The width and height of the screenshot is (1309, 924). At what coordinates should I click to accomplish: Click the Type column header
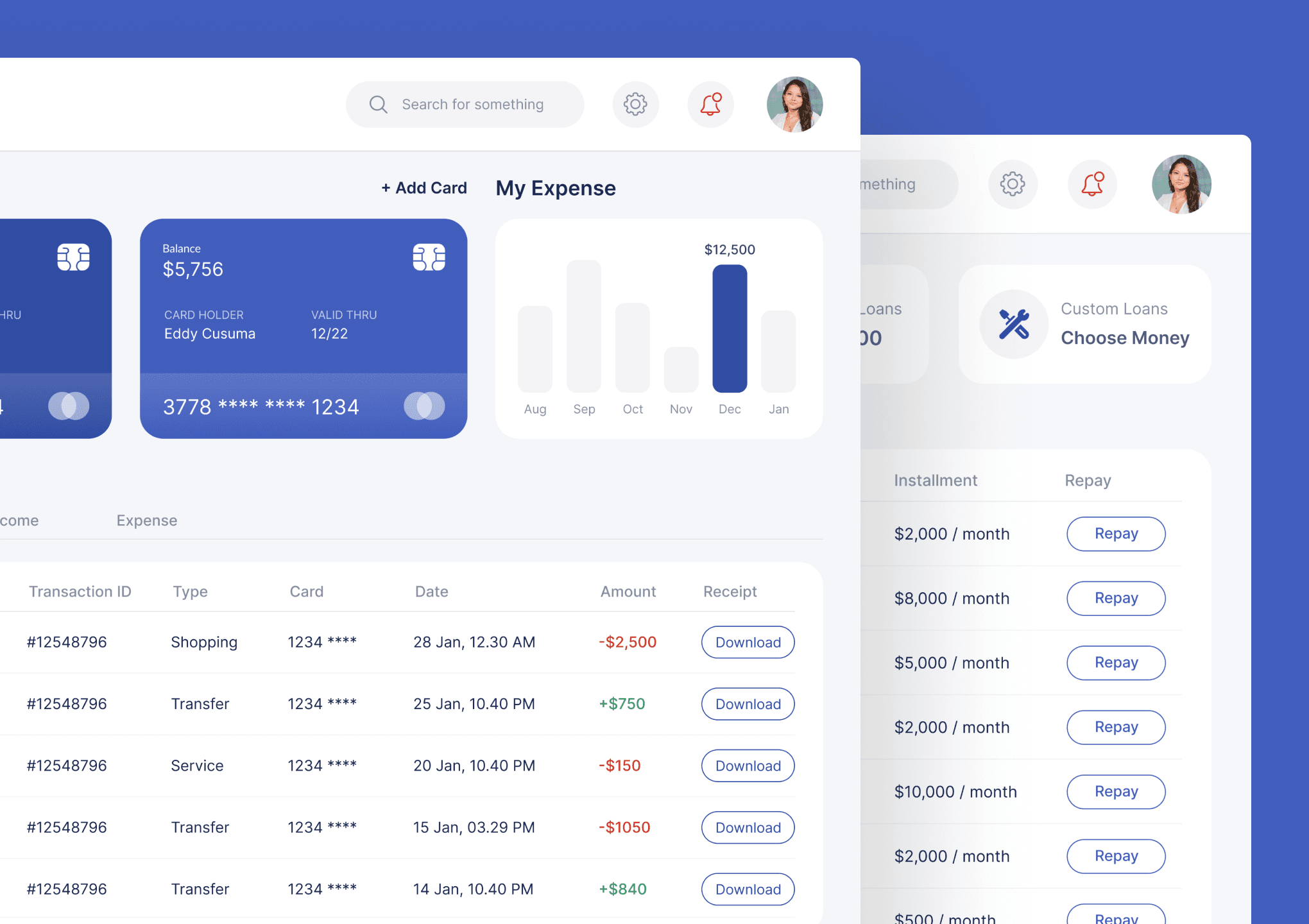click(x=190, y=592)
